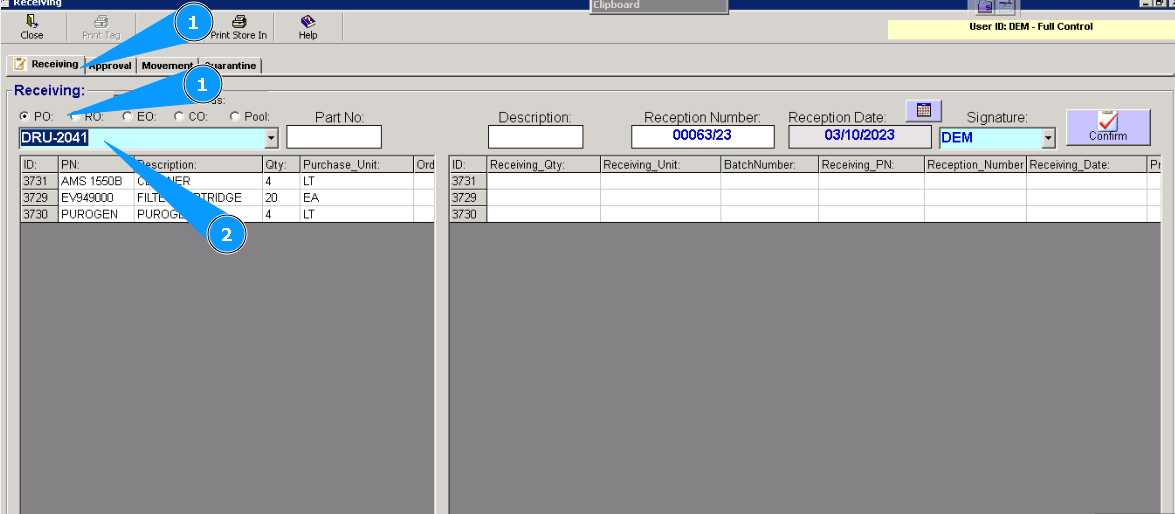Click part number EV949000 cell
The image size is (1175, 514).
[96, 198]
